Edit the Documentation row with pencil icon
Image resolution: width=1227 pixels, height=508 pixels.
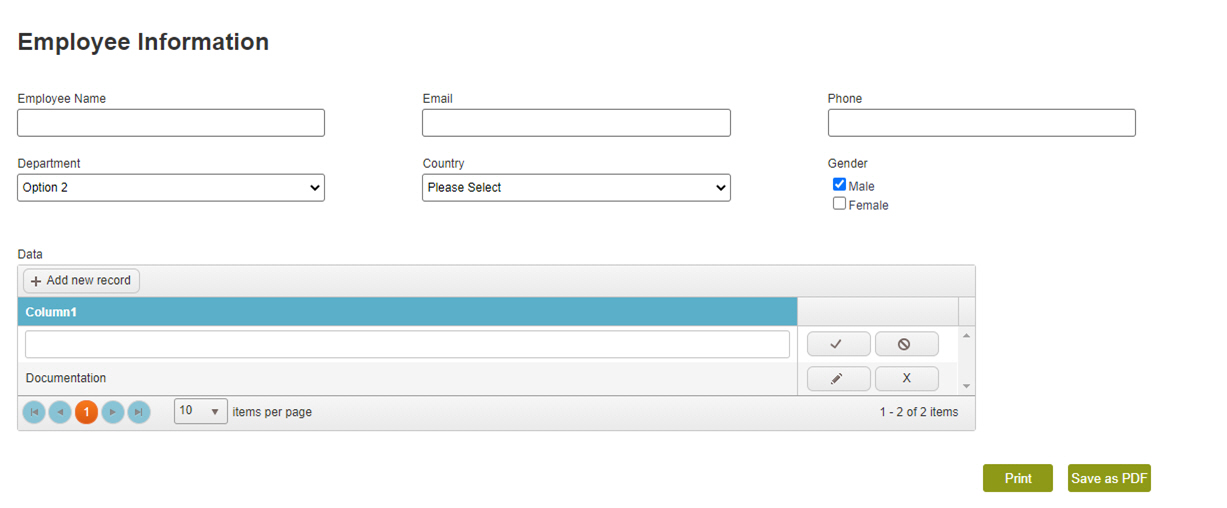[838, 378]
